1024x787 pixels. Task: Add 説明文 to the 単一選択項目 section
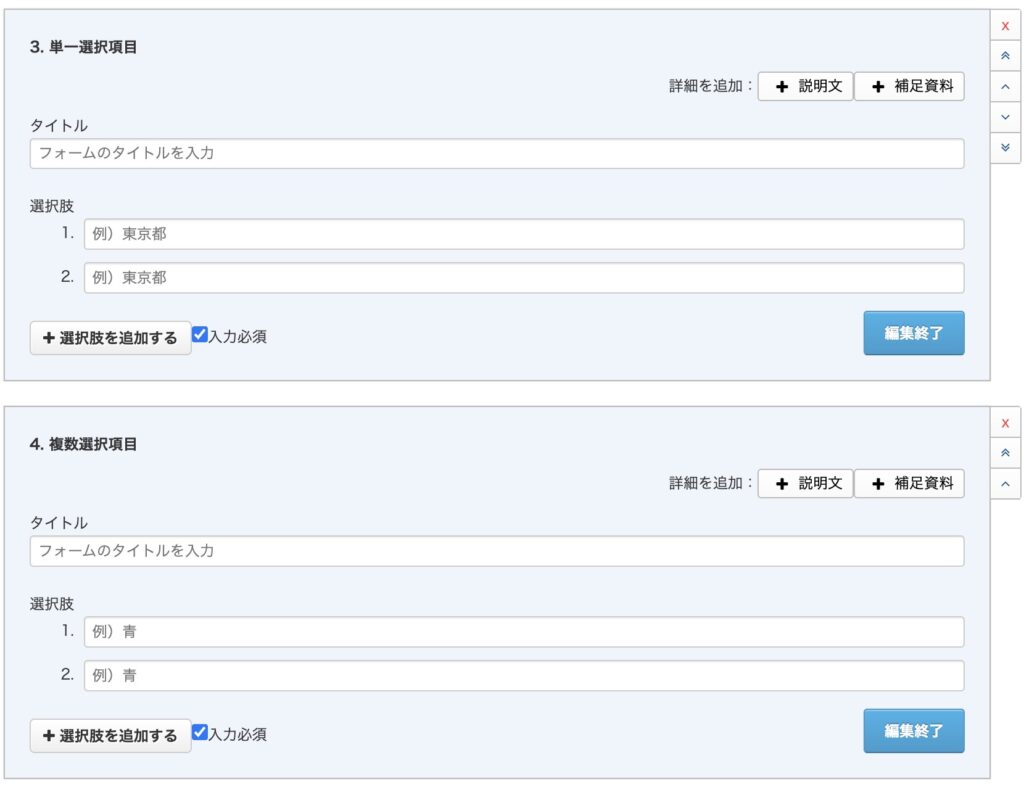(805, 87)
